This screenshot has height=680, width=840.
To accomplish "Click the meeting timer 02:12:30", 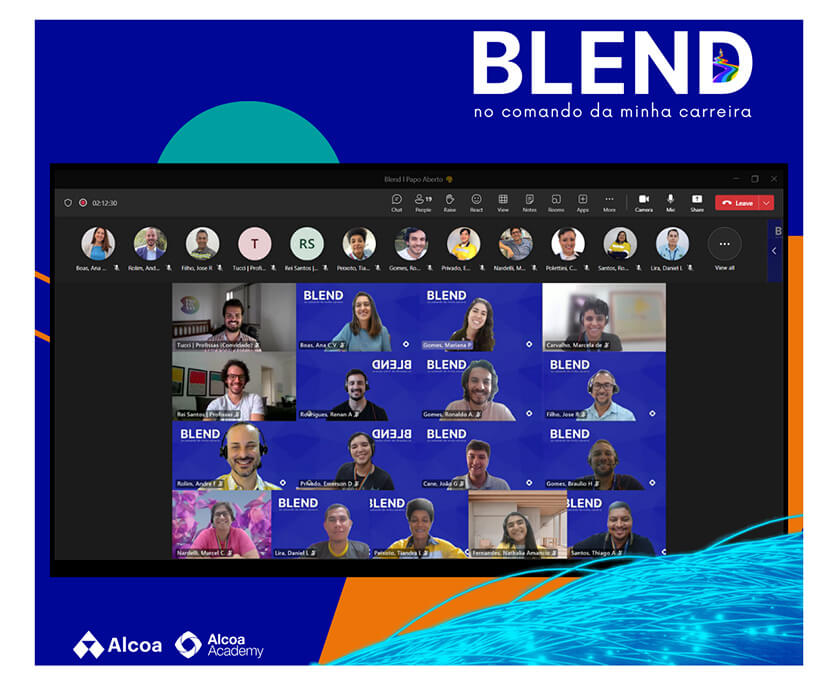I will 104,203.
